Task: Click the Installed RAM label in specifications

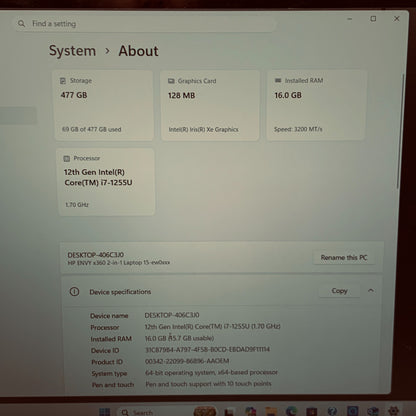Action: 111,339
